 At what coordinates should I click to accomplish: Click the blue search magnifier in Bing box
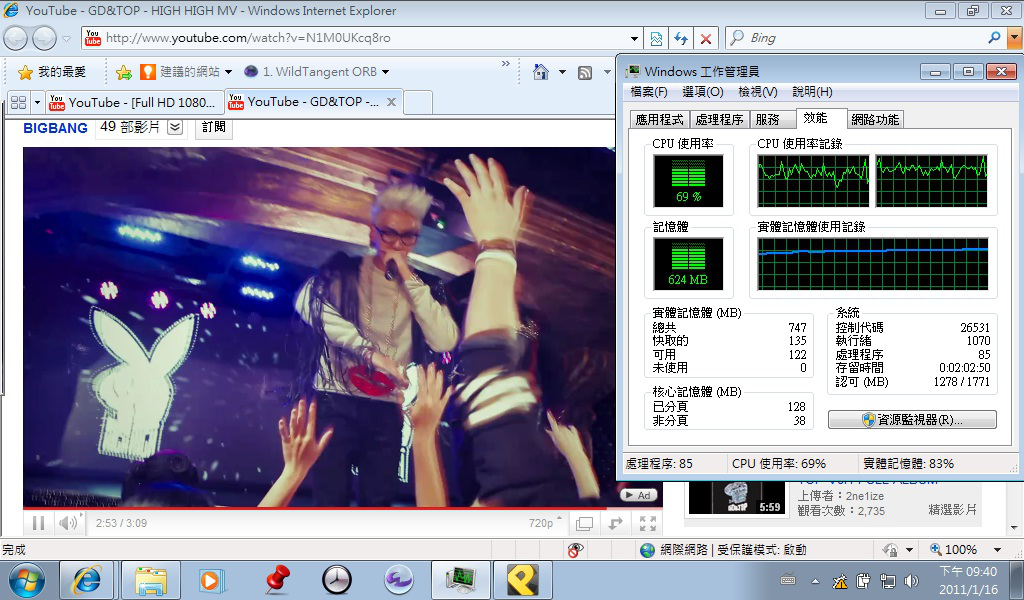pyautogui.click(x=994, y=38)
